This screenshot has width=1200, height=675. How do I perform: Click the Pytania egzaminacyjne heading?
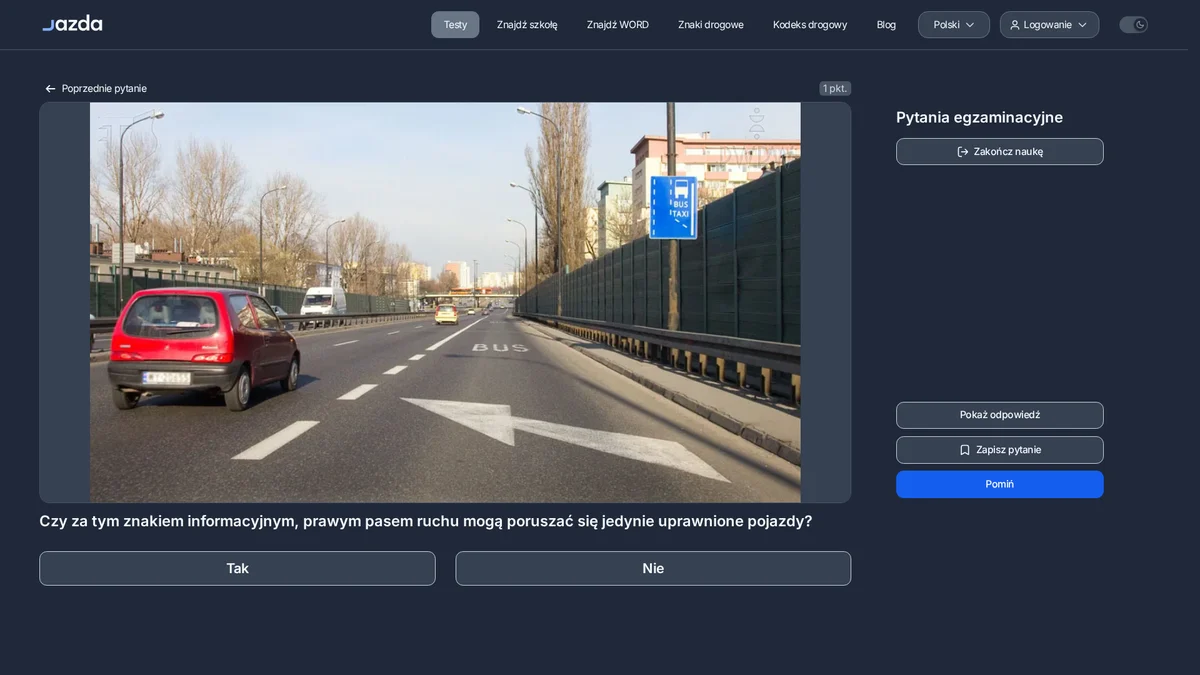(979, 117)
